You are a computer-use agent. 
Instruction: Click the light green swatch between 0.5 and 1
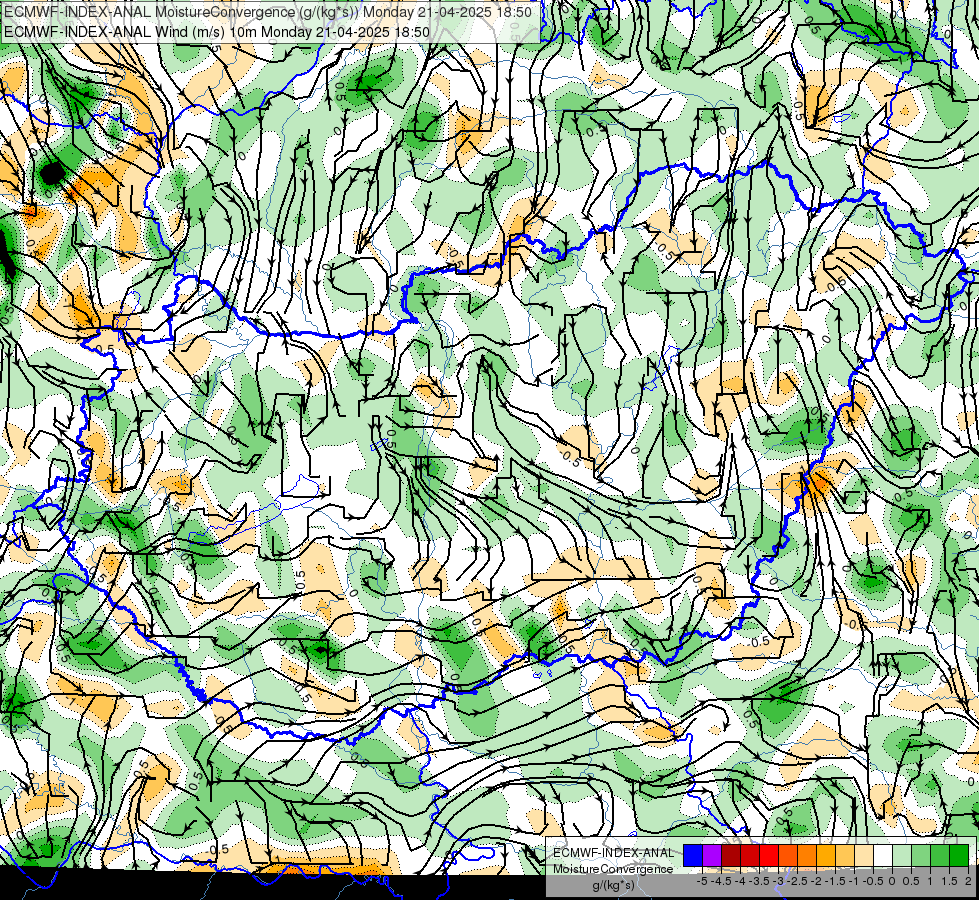coord(921,856)
